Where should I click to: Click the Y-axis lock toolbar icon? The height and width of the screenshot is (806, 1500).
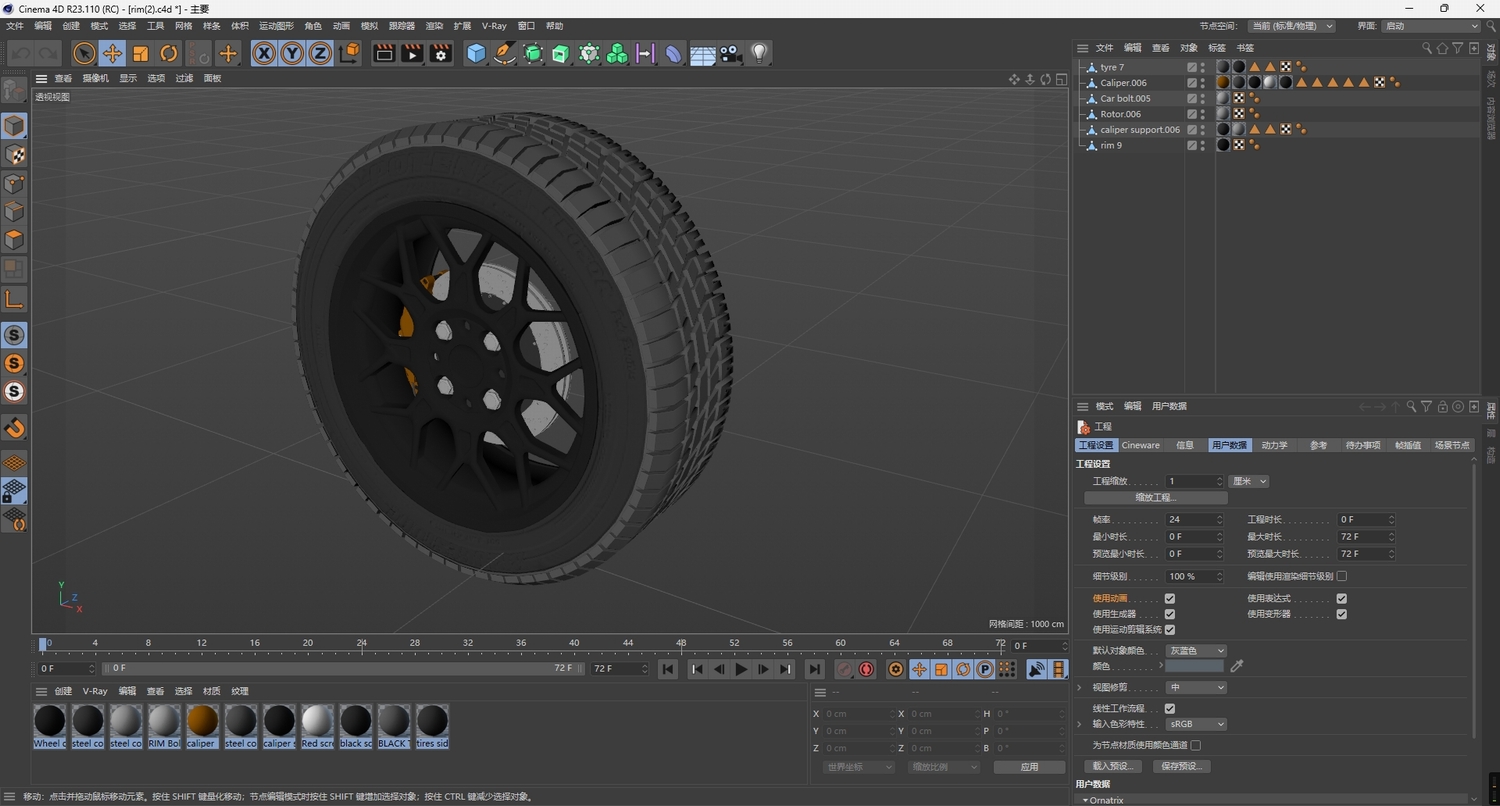291,53
